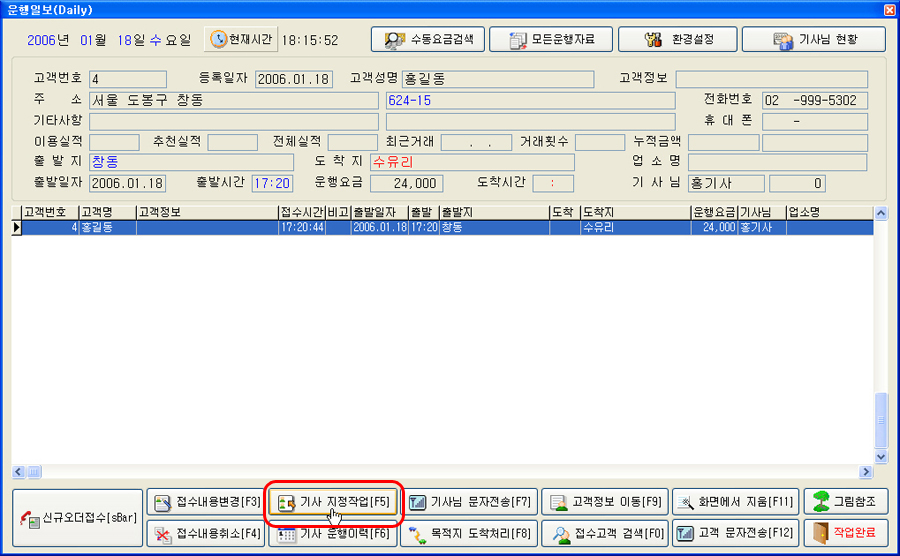Open 모든운행자료 all trip records
The width and height of the screenshot is (900, 556).
pos(551,39)
